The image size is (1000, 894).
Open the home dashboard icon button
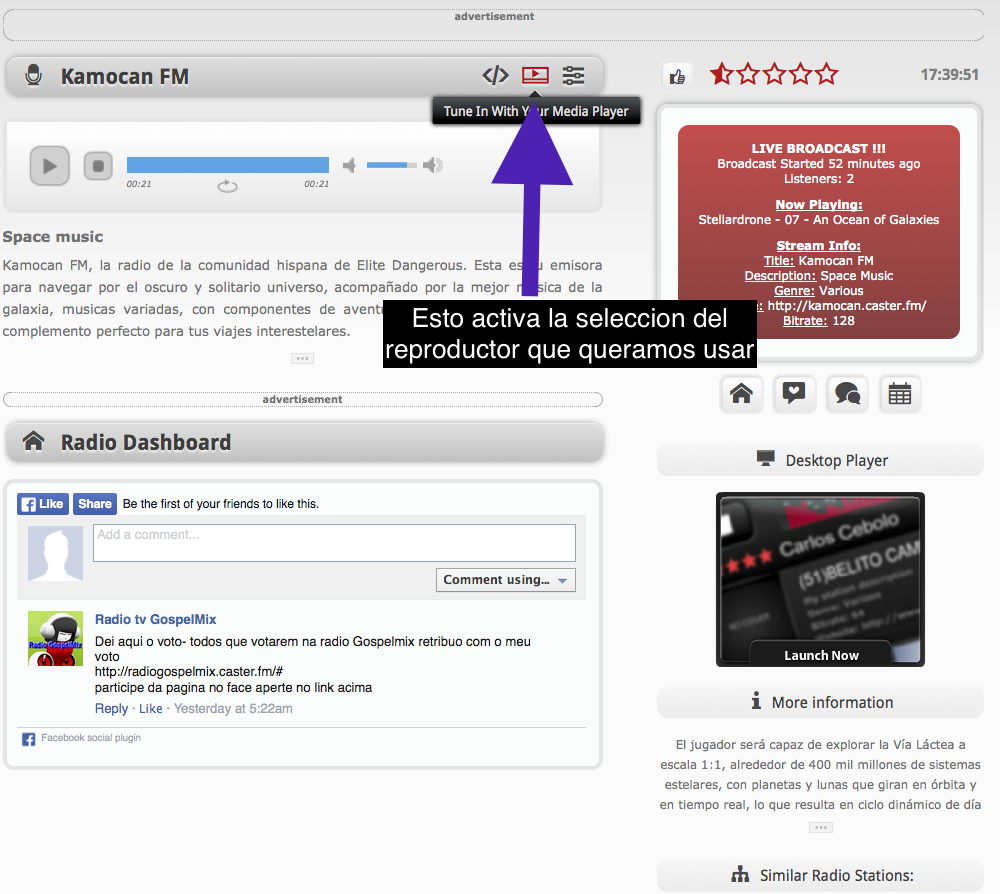(741, 394)
